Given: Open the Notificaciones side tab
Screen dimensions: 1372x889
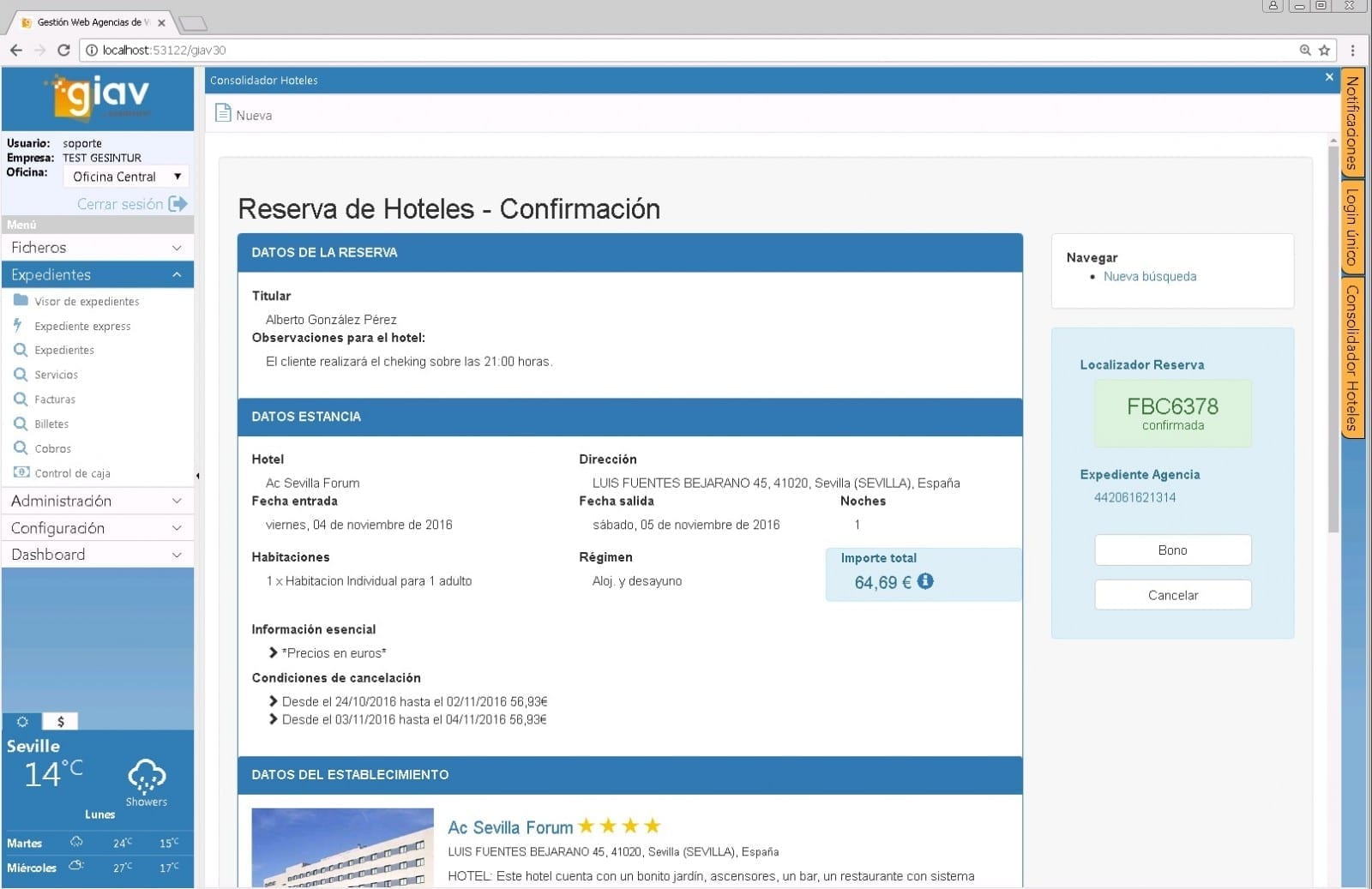Looking at the screenshot, I should [x=1352, y=123].
